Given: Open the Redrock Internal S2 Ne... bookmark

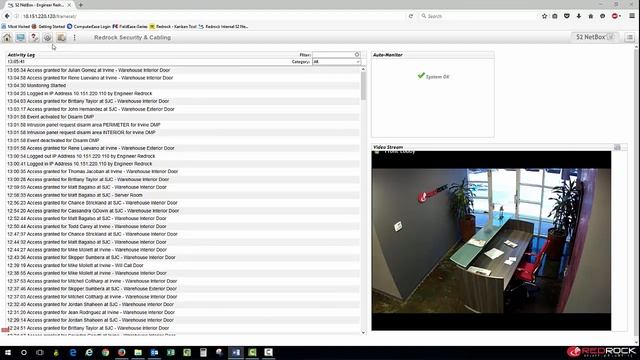Looking at the screenshot, I should (x=223, y=27).
